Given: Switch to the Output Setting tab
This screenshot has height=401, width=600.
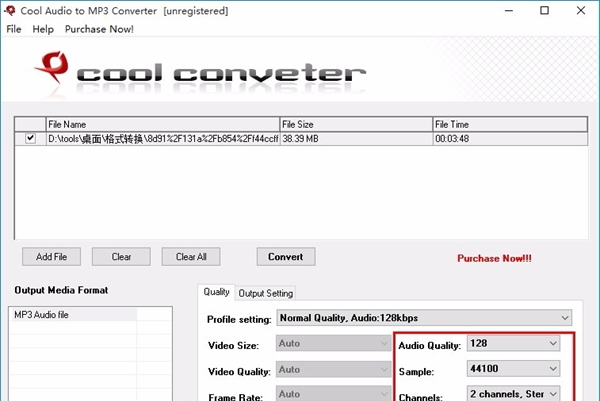Looking at the screenshot, I should [x=266, y=293].
